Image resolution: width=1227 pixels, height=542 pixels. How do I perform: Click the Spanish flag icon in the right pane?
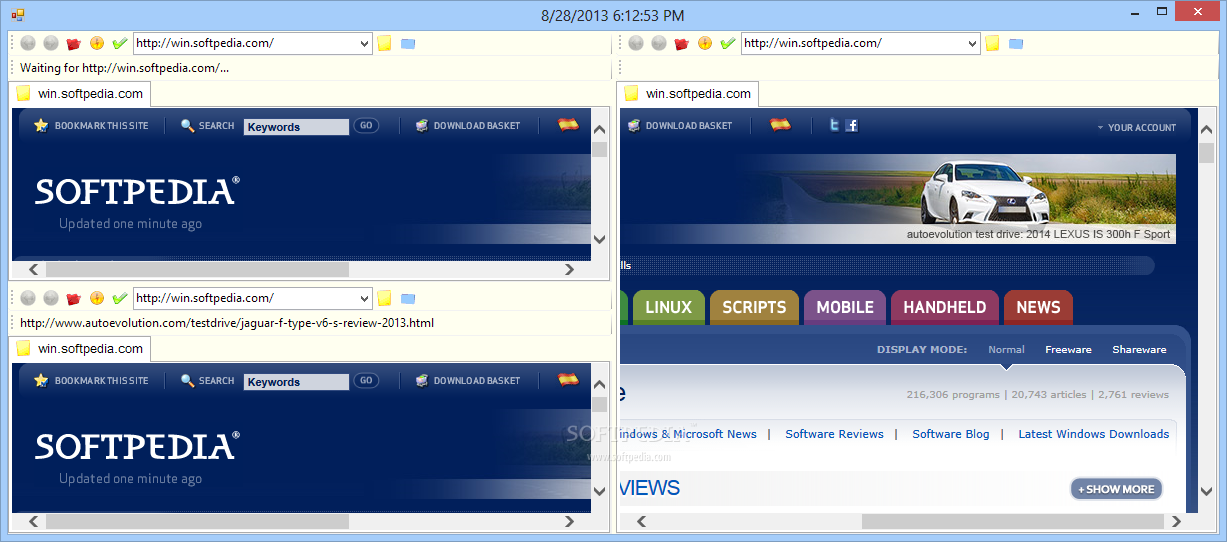(x=780, y=125)
